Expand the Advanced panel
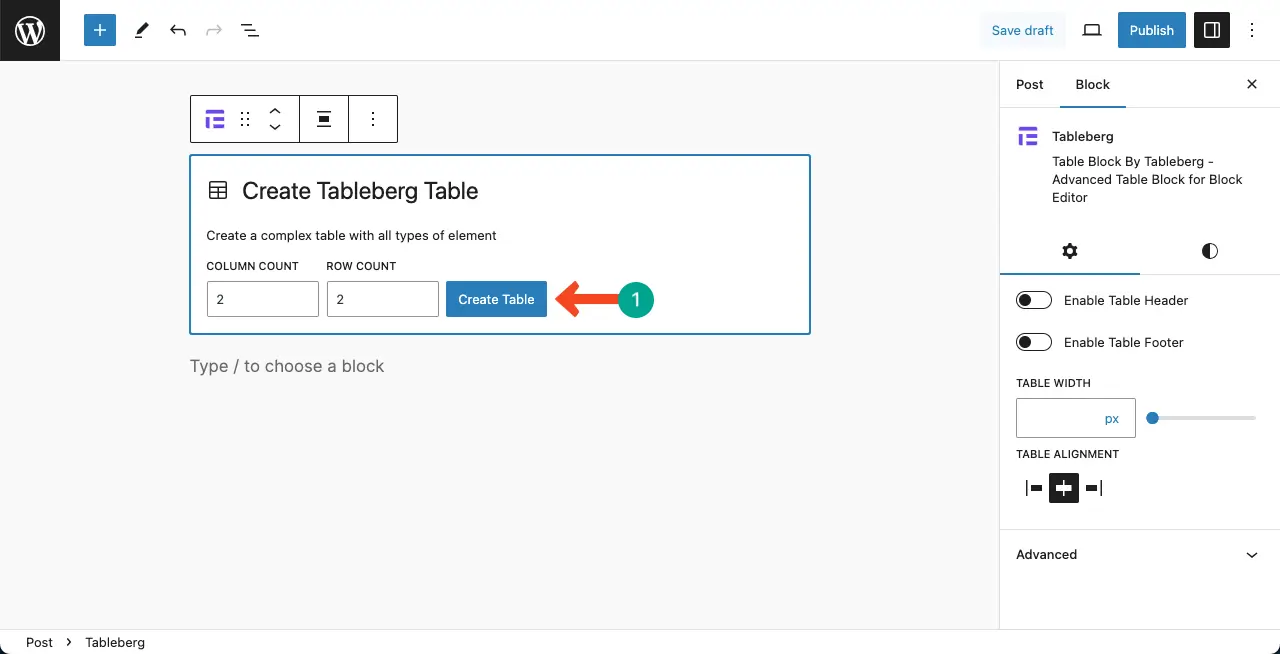 click(1140, 555)
